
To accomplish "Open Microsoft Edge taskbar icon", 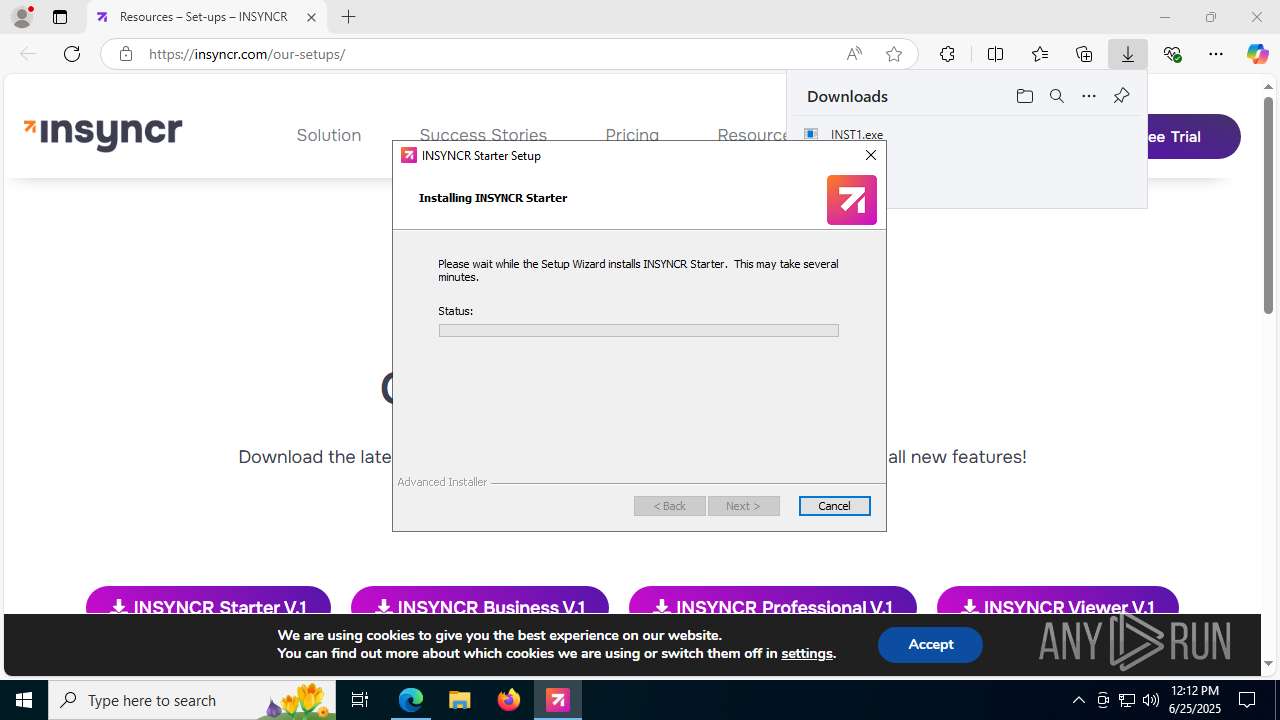I will 411,700.
